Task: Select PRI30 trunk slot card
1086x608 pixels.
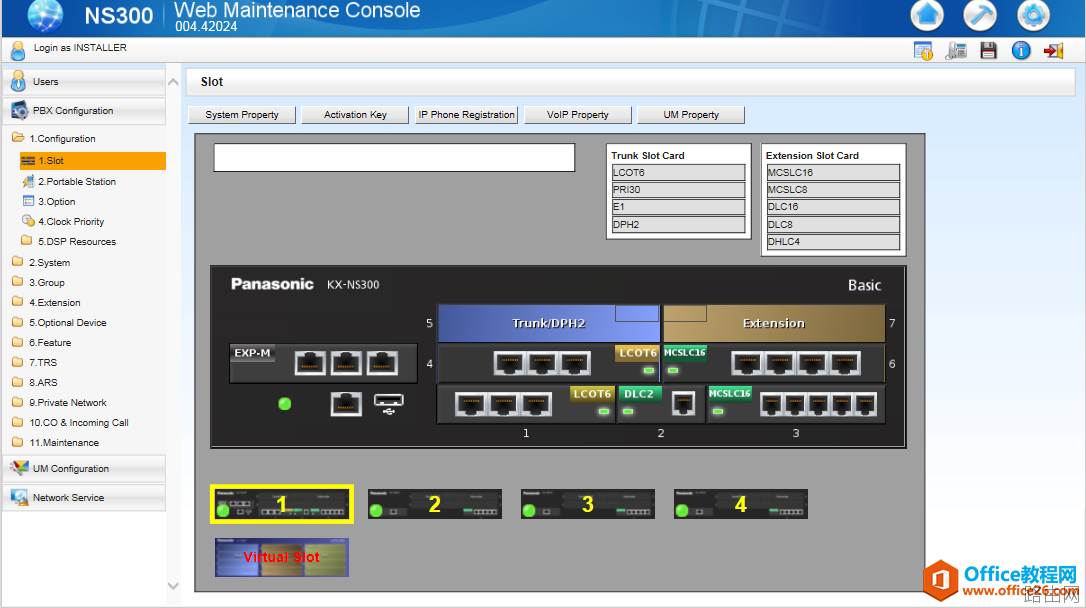Action: coord(678,190)
